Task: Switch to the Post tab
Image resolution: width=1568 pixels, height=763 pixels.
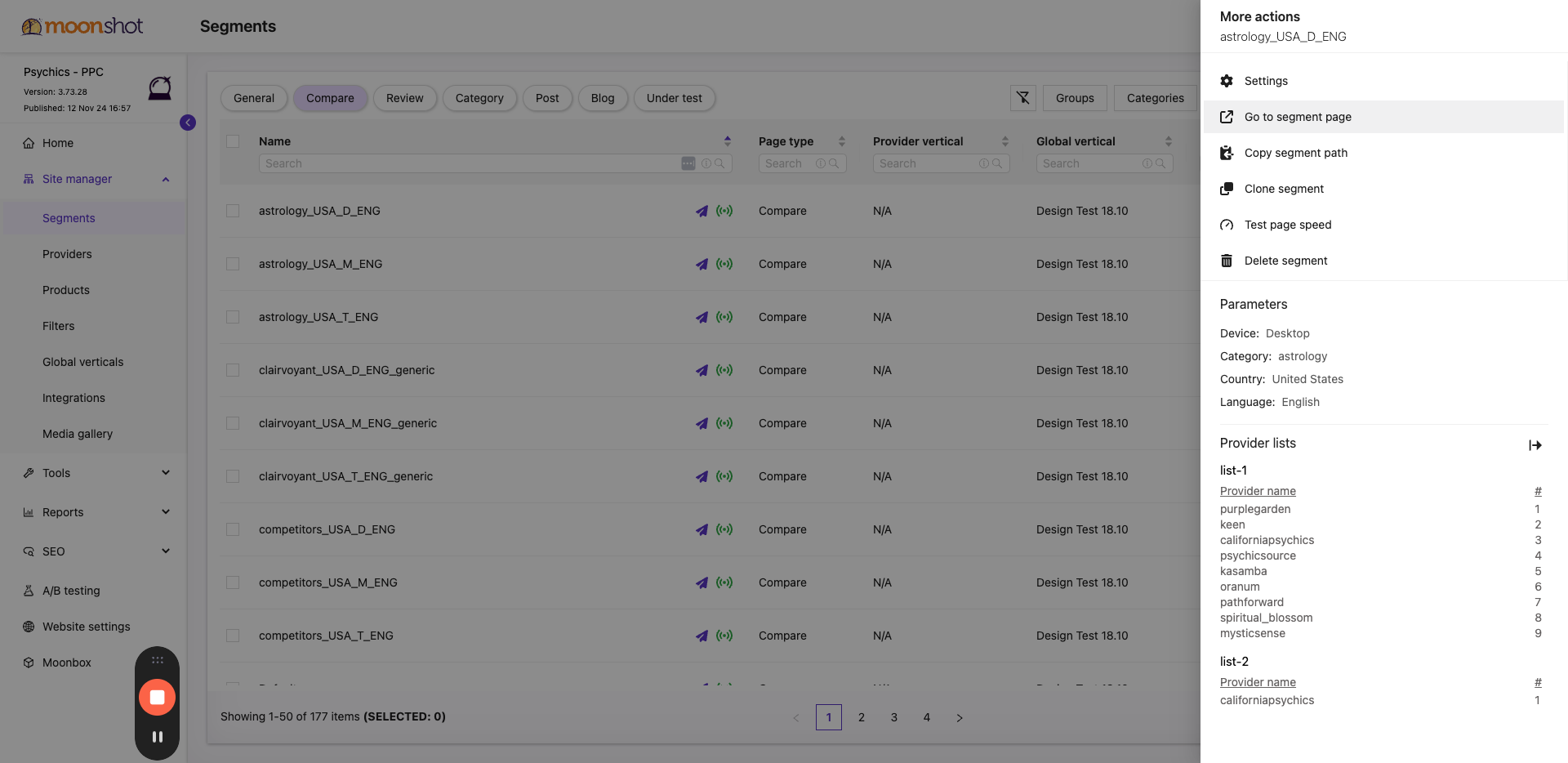Action: (x=547, y=98)
